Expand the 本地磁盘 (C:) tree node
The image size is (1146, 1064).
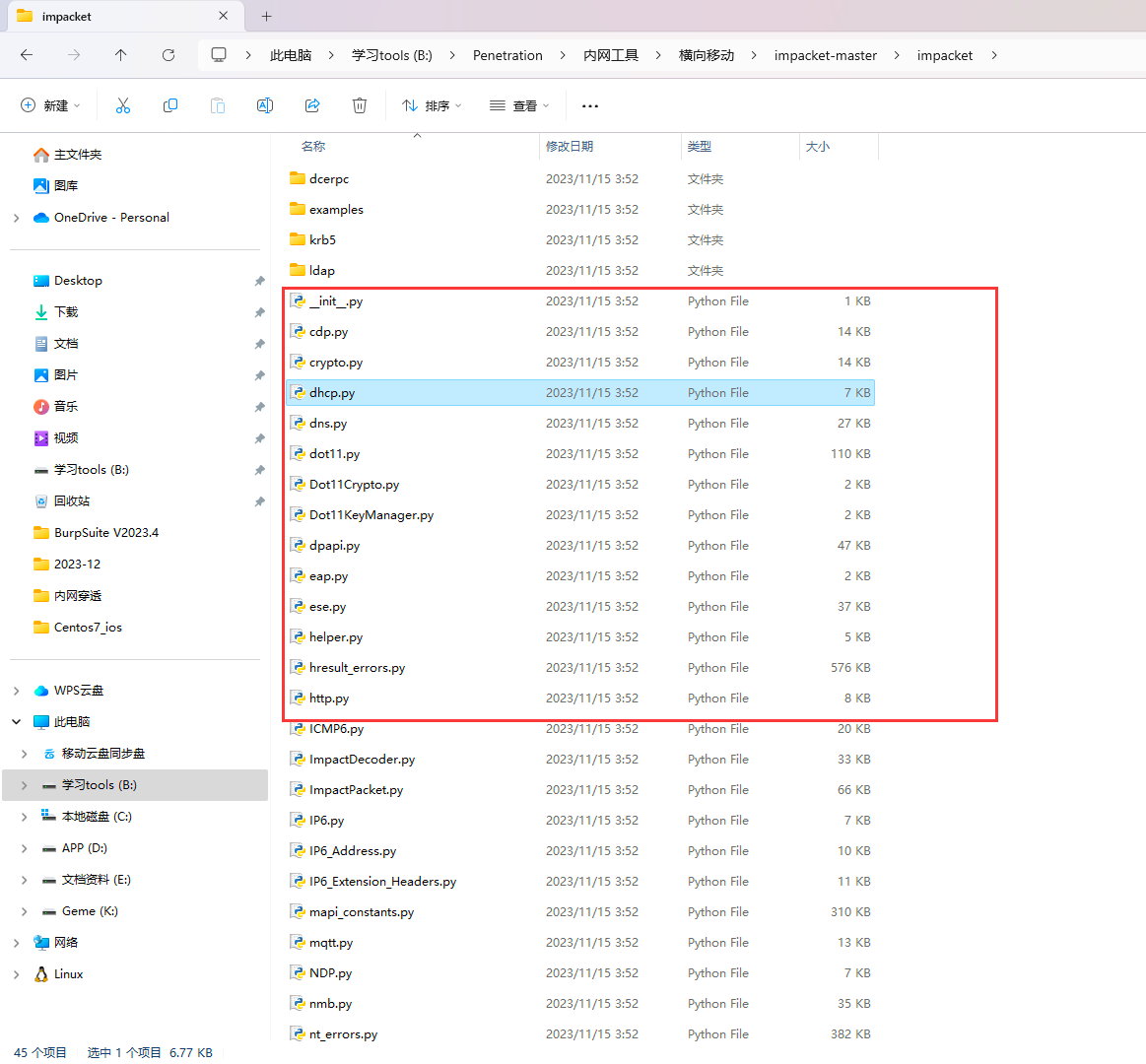(25, 817)
